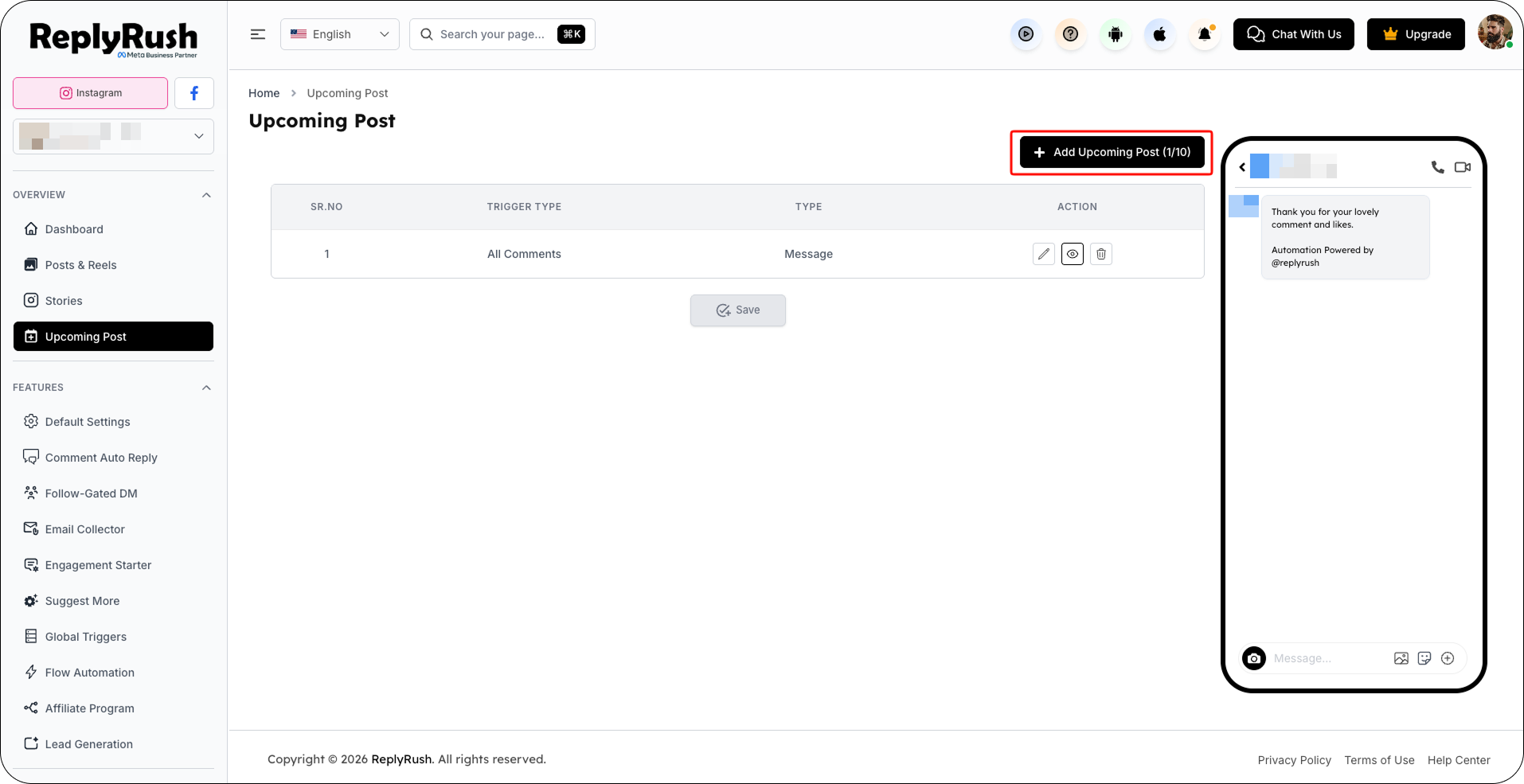Preview the All Comments row with eye icon
Viewport: 1524px width, 784px height.
click(x=1073, y=254)
